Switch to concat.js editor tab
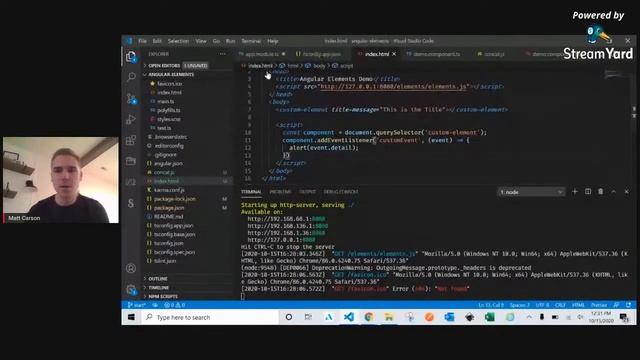 tap(493, 54)
